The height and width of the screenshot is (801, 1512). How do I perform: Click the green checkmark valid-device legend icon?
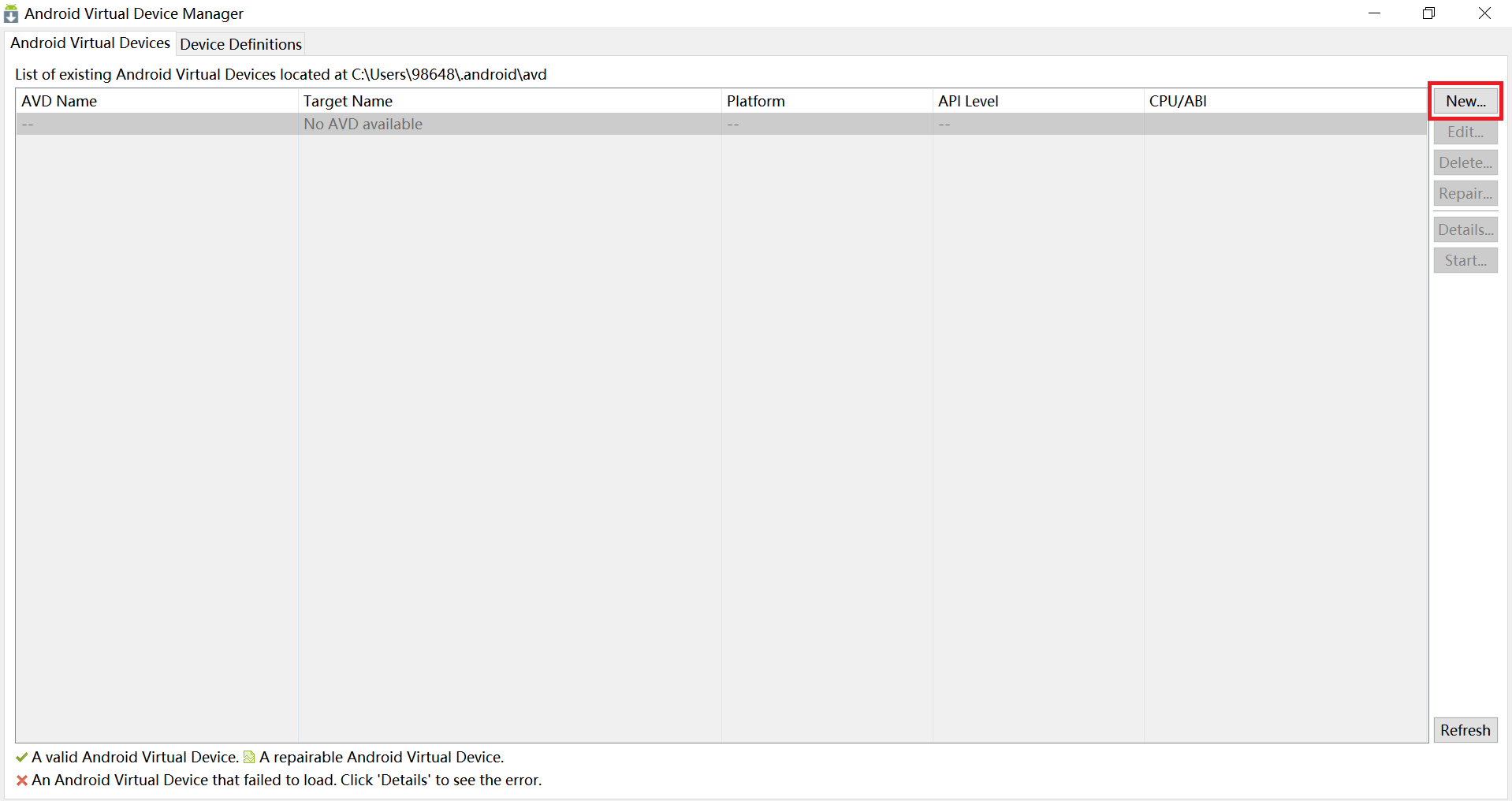[x=21, y=758]
